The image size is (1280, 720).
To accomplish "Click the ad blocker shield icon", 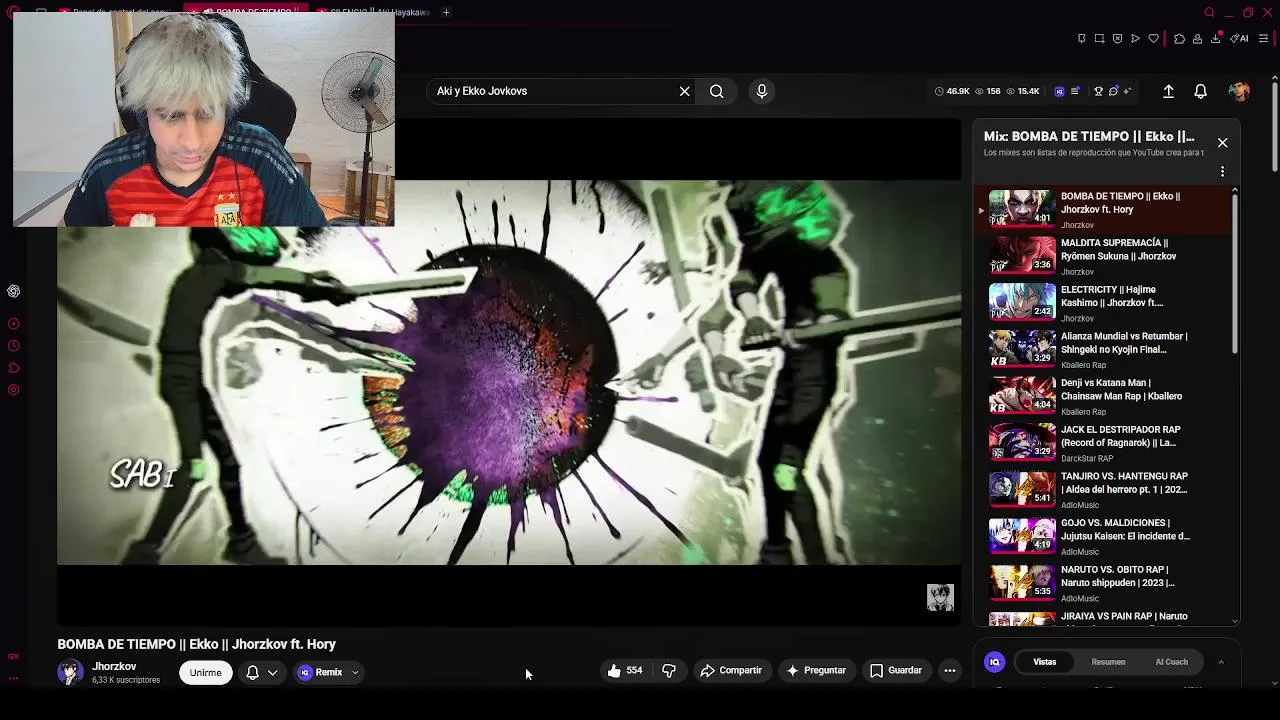I will (1117, 39).
